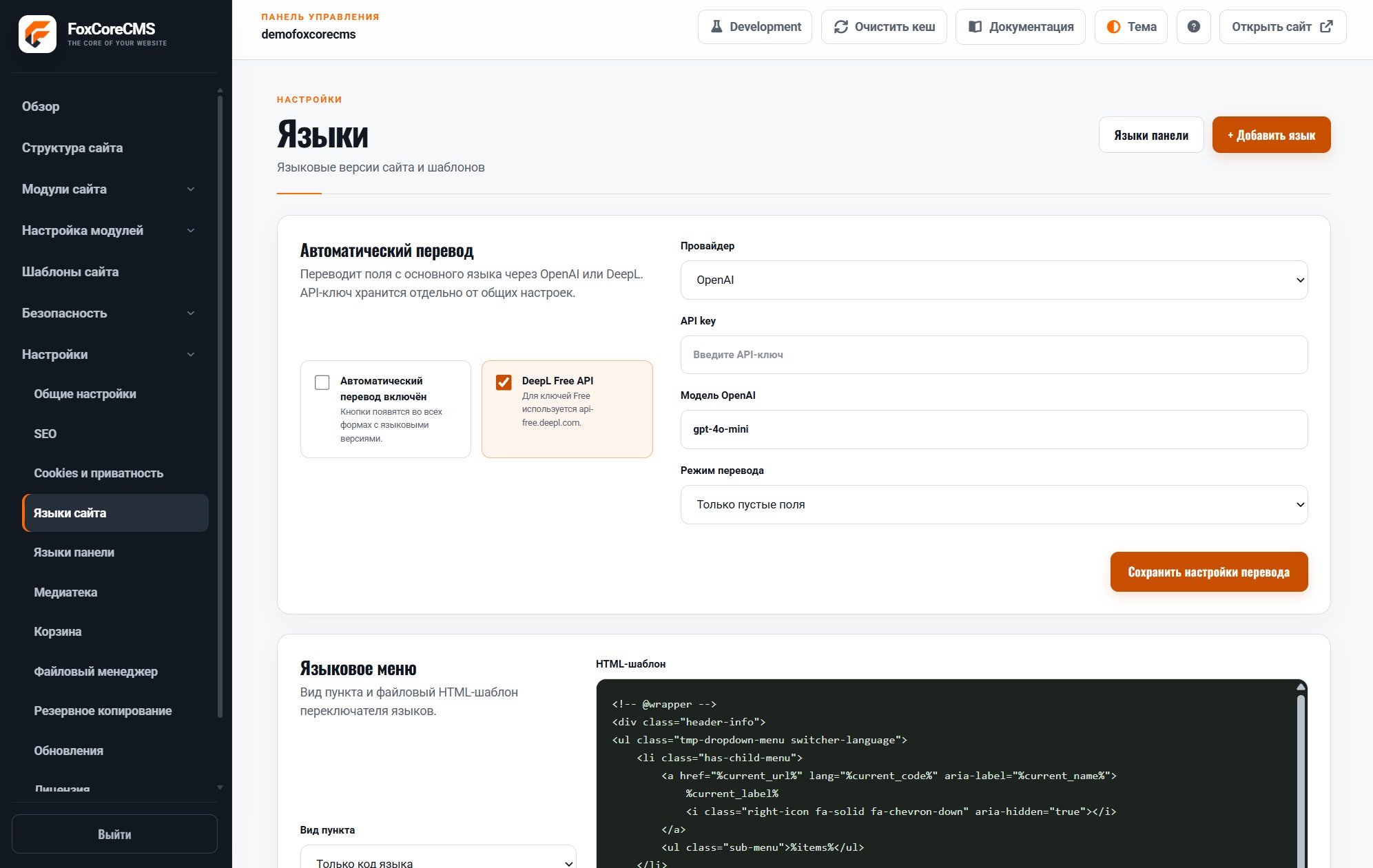Click the FoxCoreCMS fox logo icon
Viewport: 1373px width, 868px height.
tap(37, 34)
